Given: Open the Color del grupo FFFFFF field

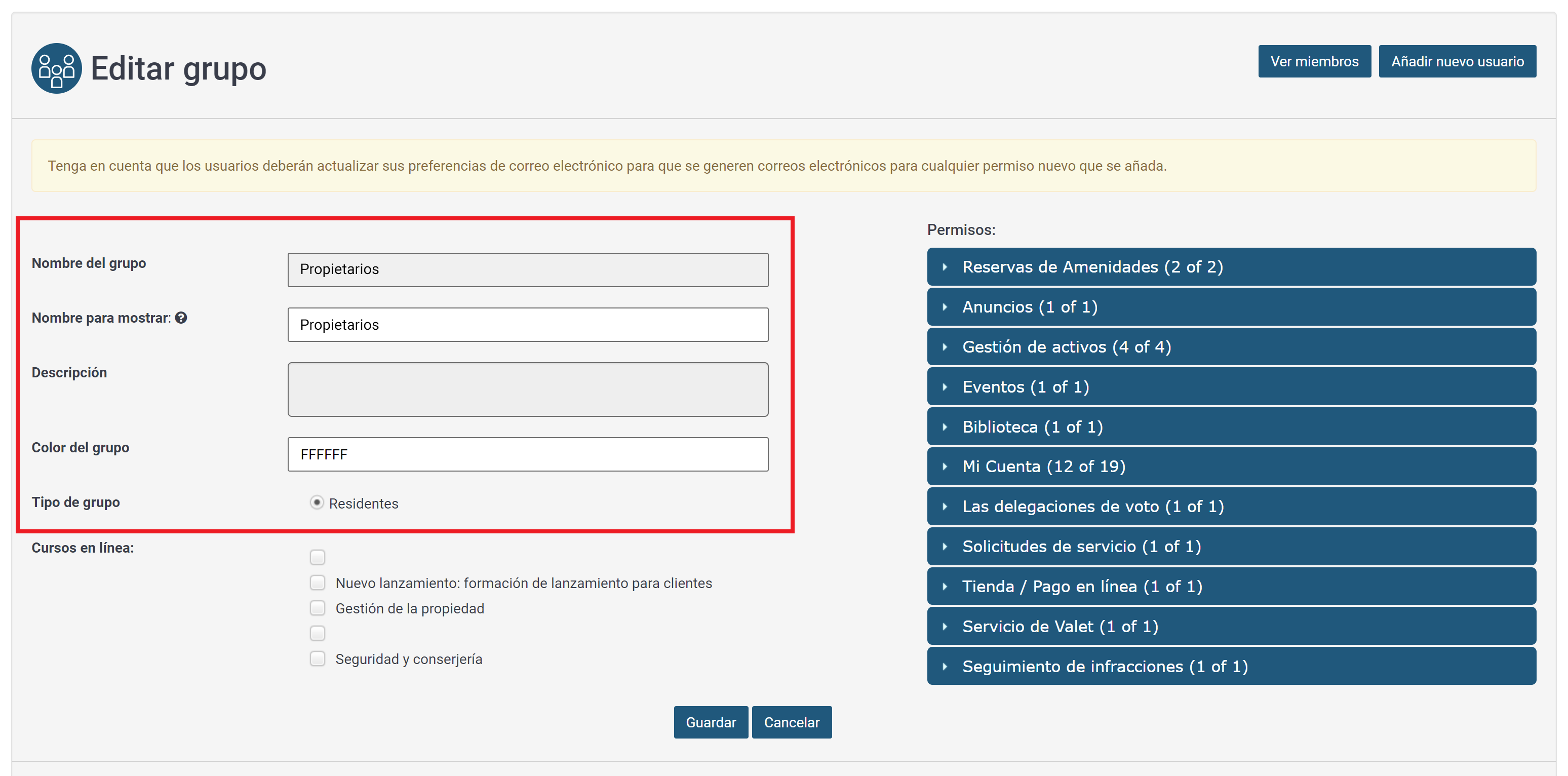Looking at the screenshot, I should 528,454.
